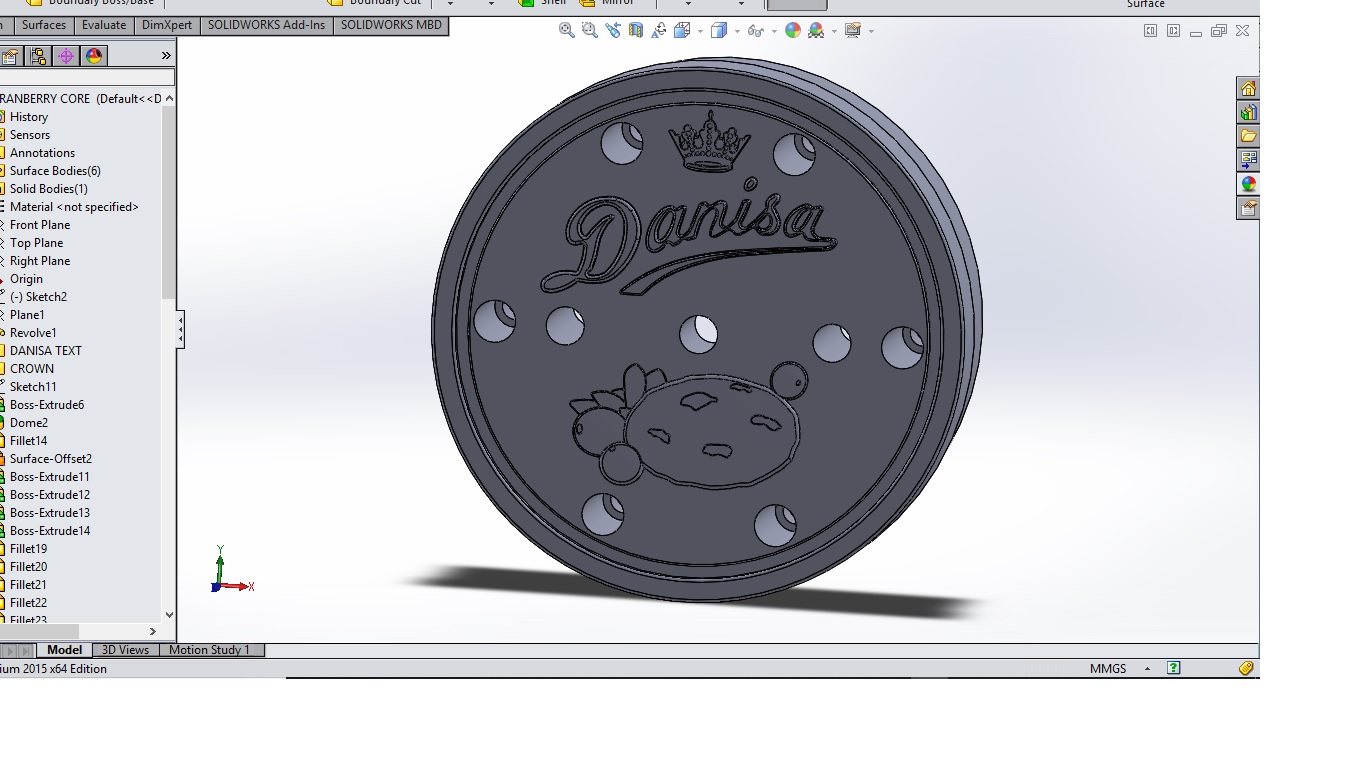Open the DimXpert tab

pos(167,25)
